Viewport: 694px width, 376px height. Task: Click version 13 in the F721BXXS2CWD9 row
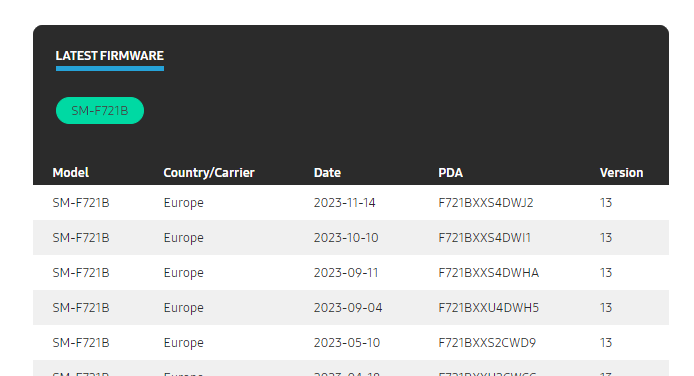(606, 342)
